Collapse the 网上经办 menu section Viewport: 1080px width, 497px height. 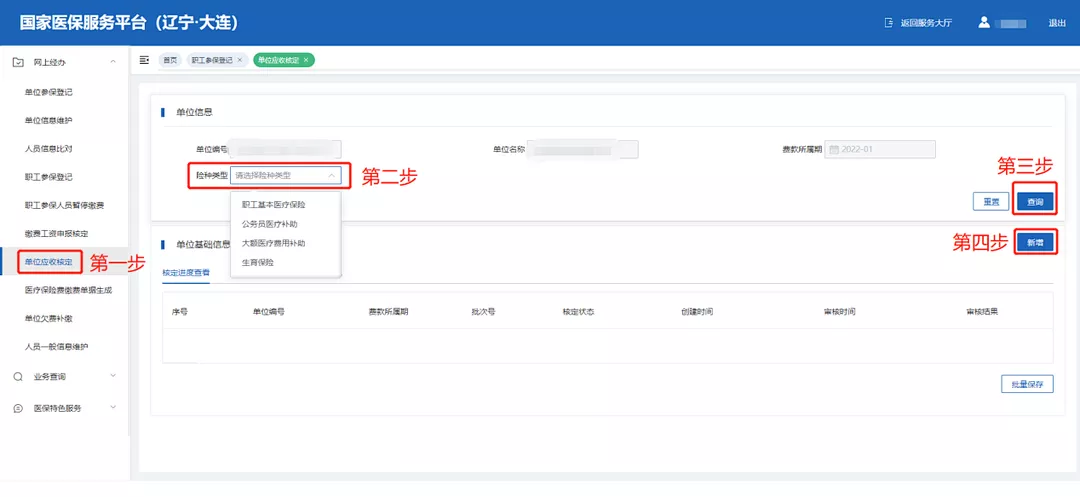[113, 62]
